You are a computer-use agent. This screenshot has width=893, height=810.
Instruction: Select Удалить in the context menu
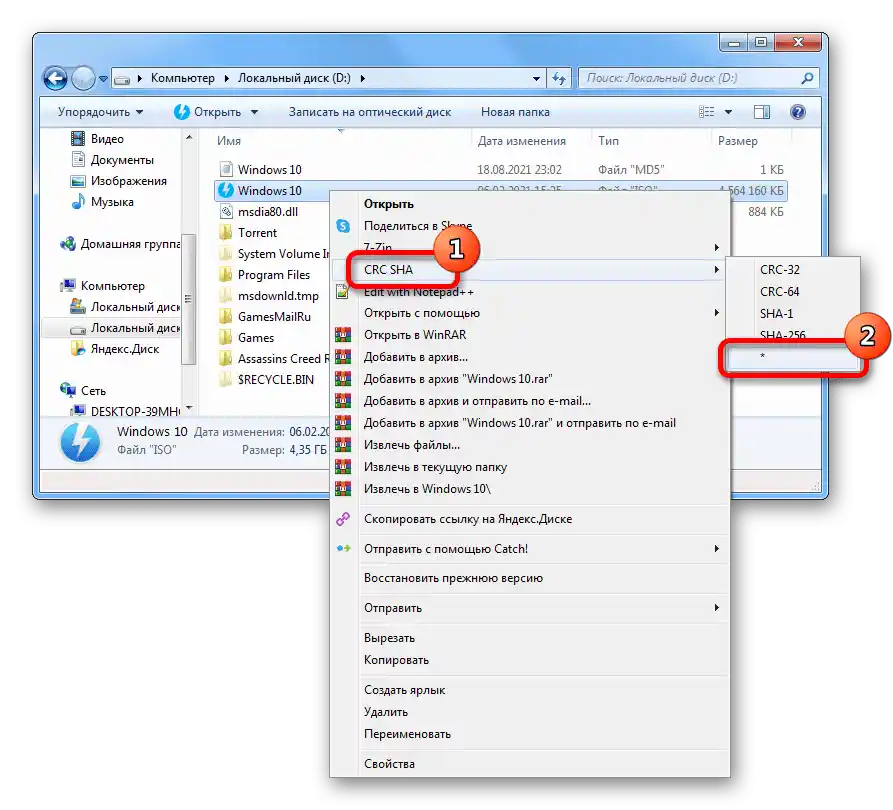(x=530, y=712)
